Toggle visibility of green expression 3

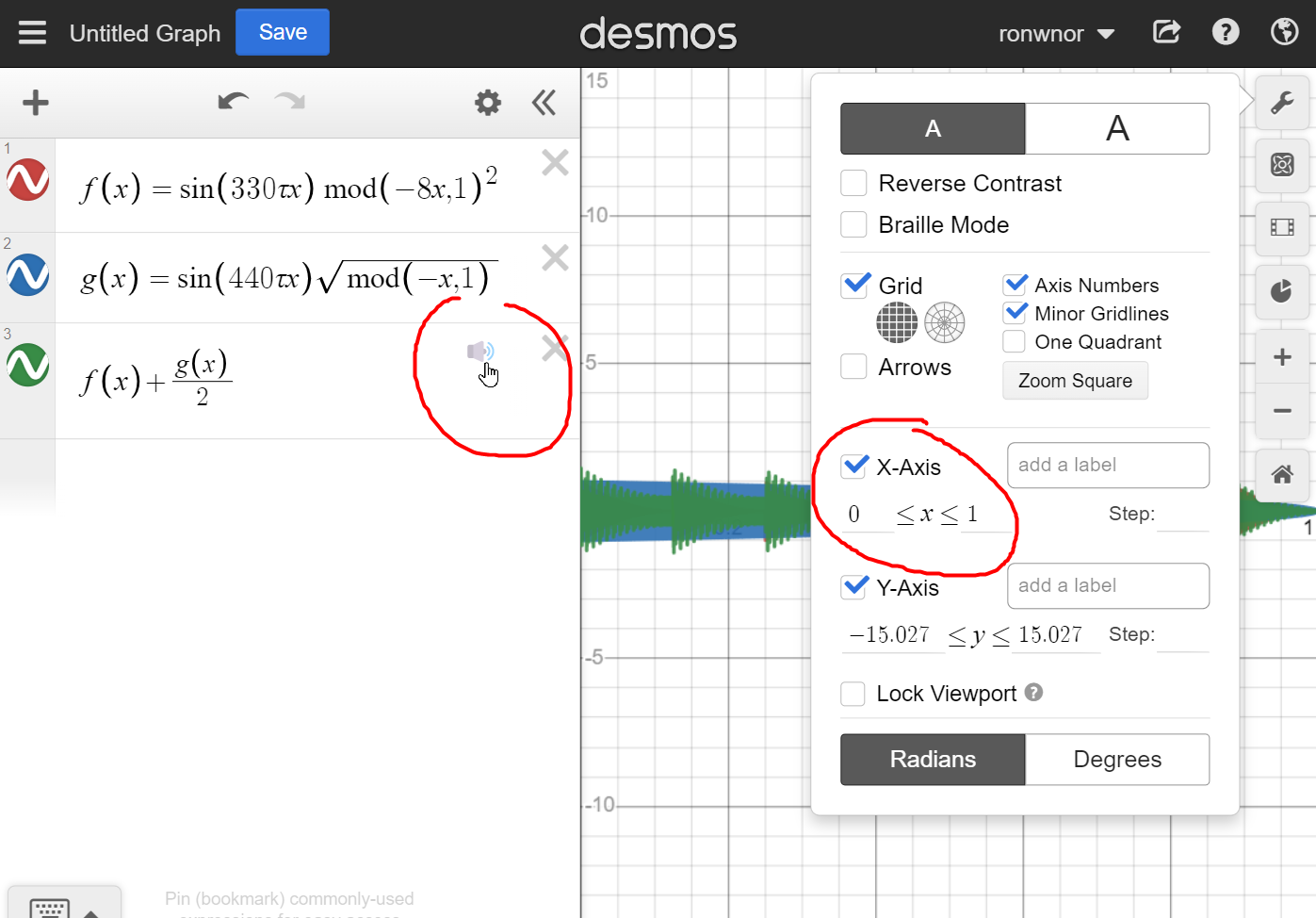27,365
